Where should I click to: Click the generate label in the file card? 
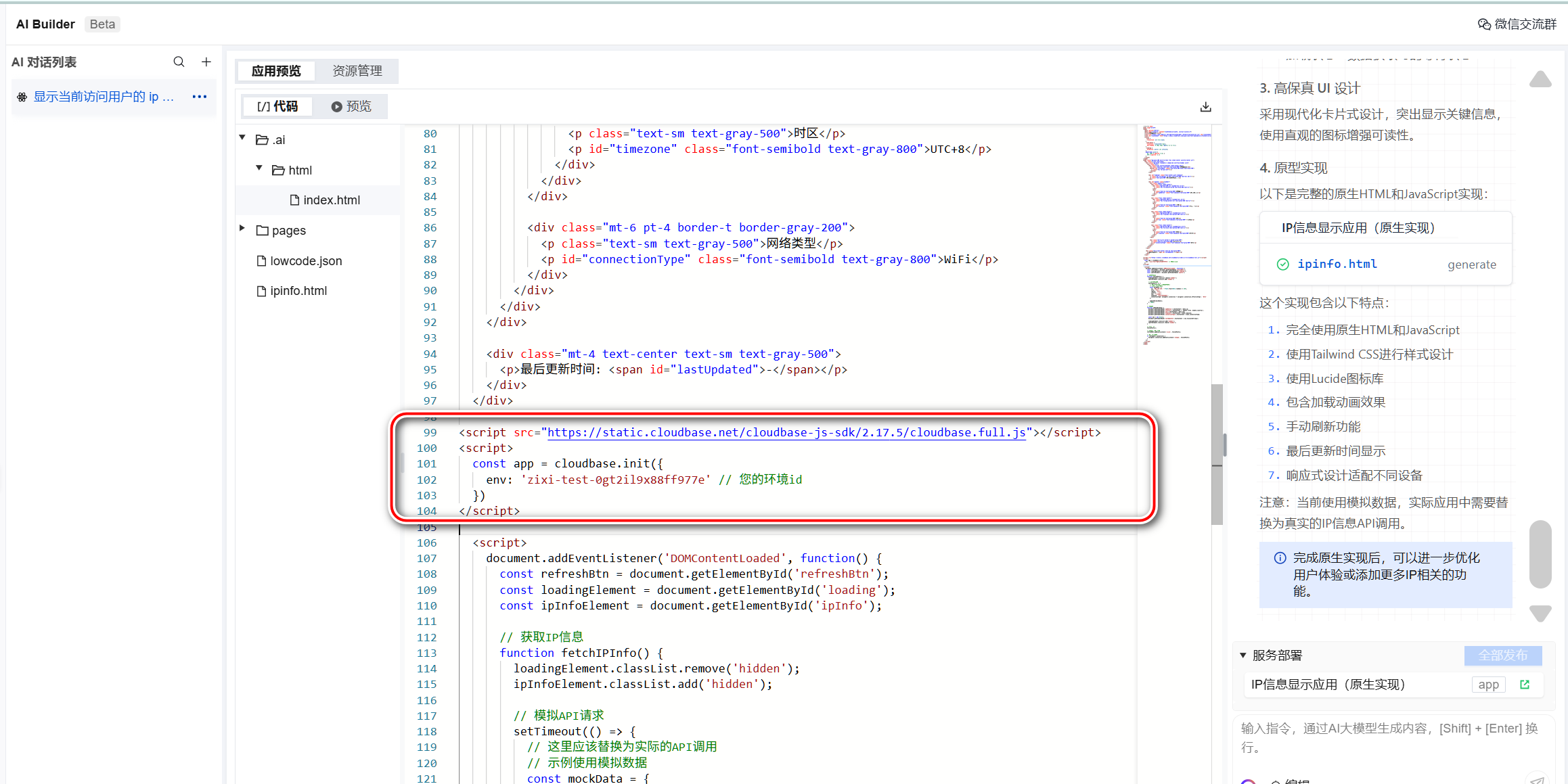click(x=1472, y=264)
